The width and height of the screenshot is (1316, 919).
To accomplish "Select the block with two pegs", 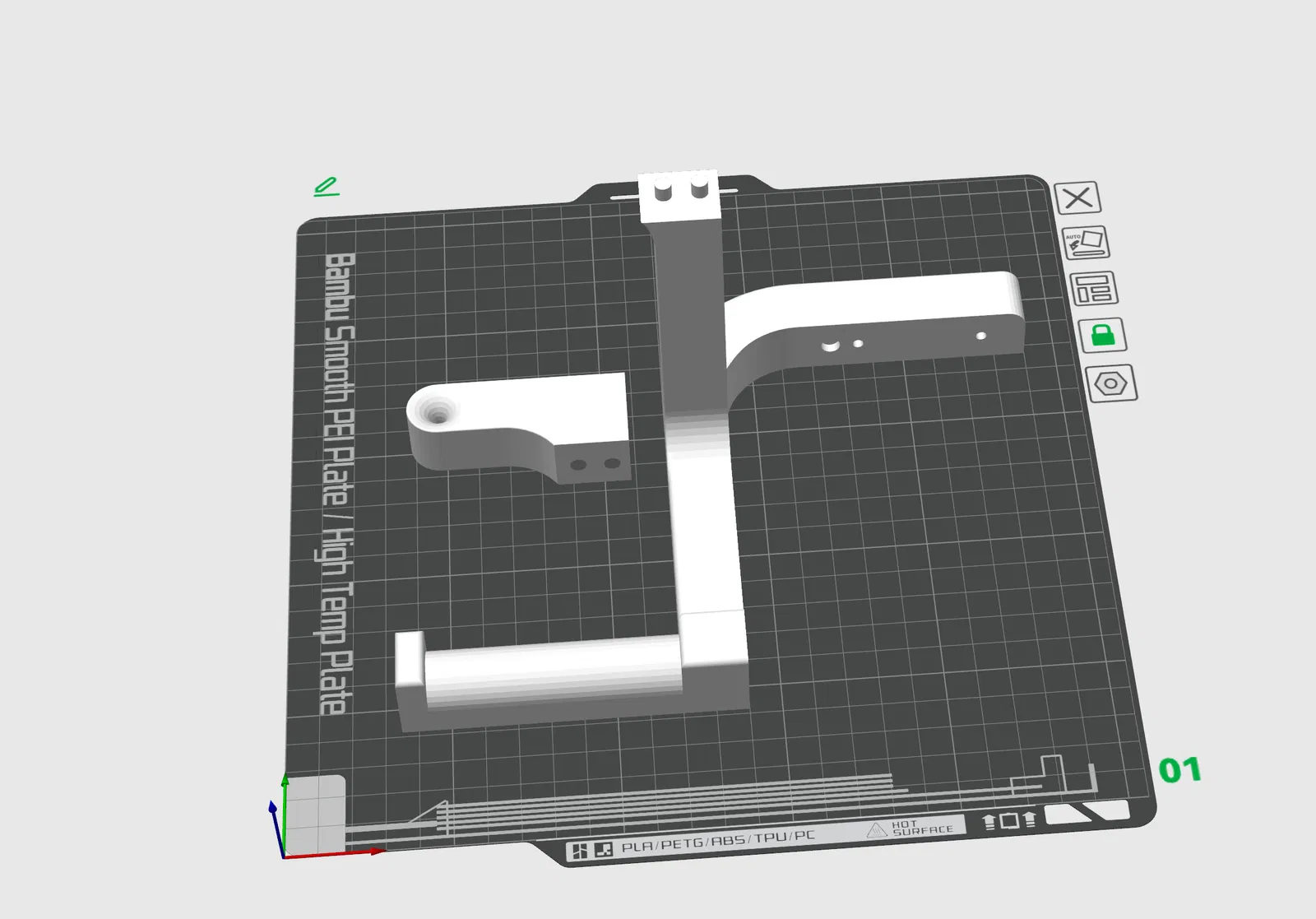I will [x=679, y=197].
